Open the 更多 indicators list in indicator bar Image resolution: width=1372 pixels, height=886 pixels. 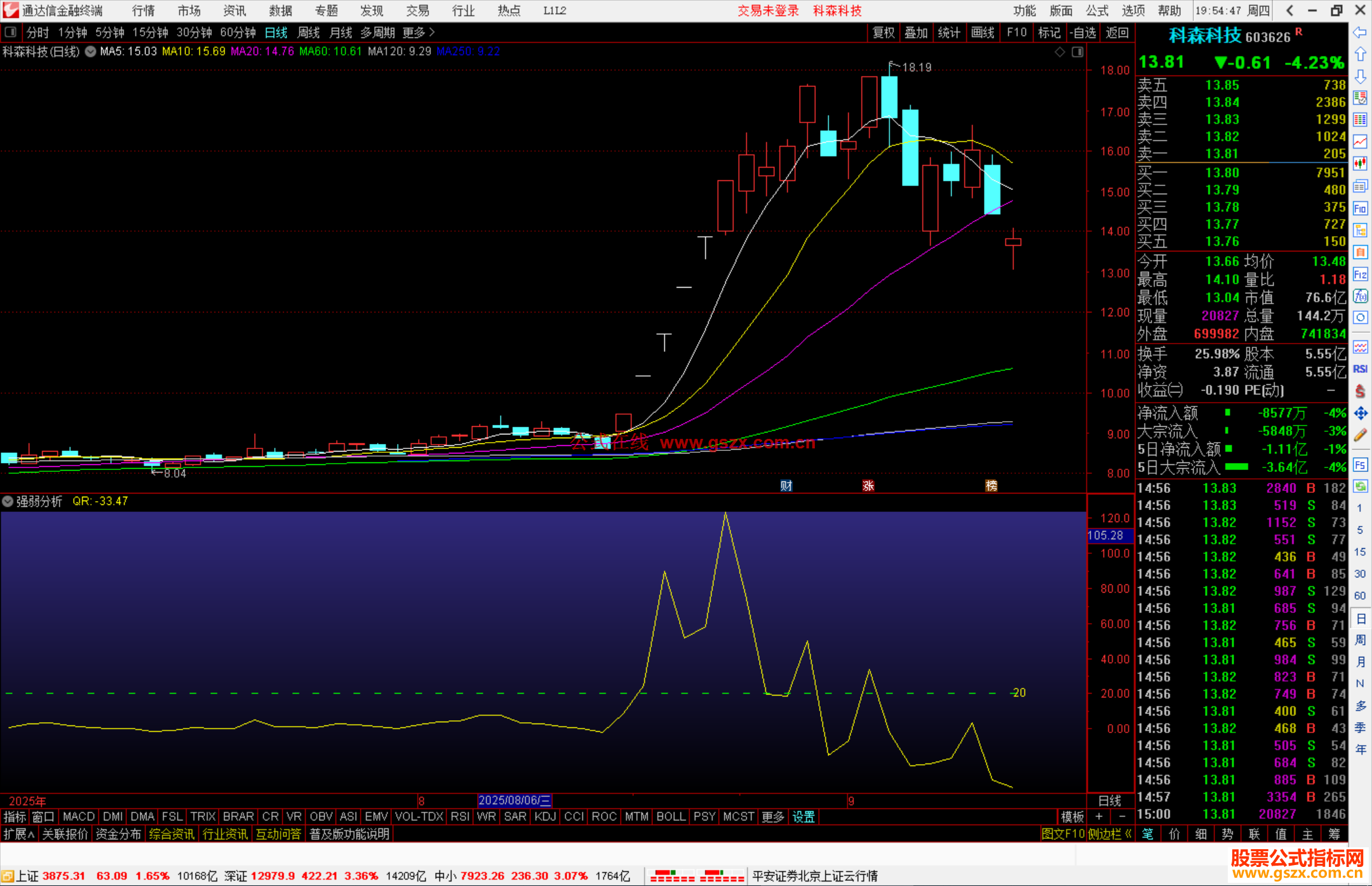773,816
